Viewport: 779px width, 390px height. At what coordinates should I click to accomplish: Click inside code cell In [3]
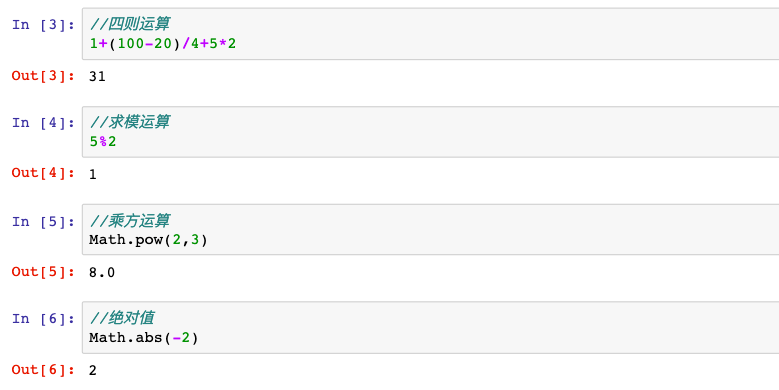click(431, 34)
